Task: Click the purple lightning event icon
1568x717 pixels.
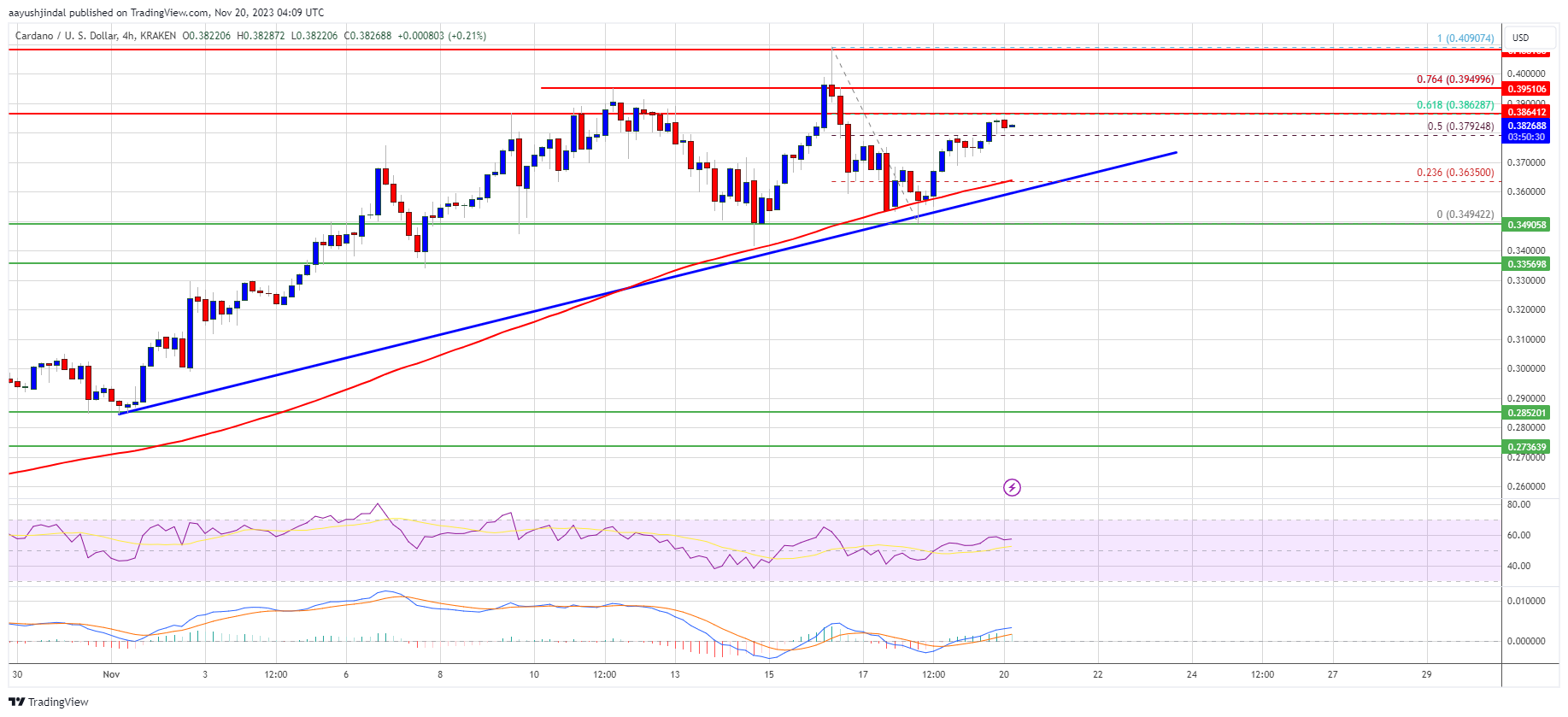Action: (x=1012, y=488)
